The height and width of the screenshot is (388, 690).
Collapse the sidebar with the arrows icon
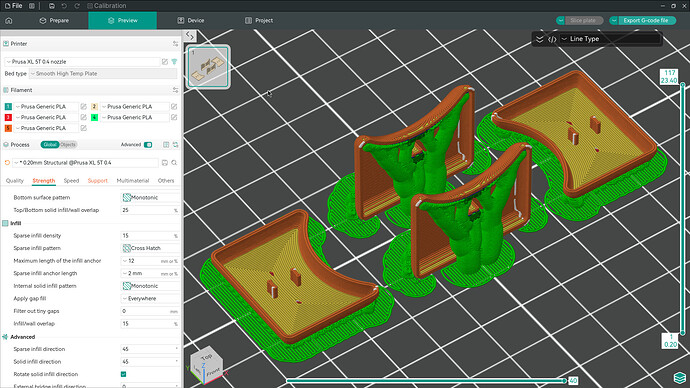click(x=190, y=36)
